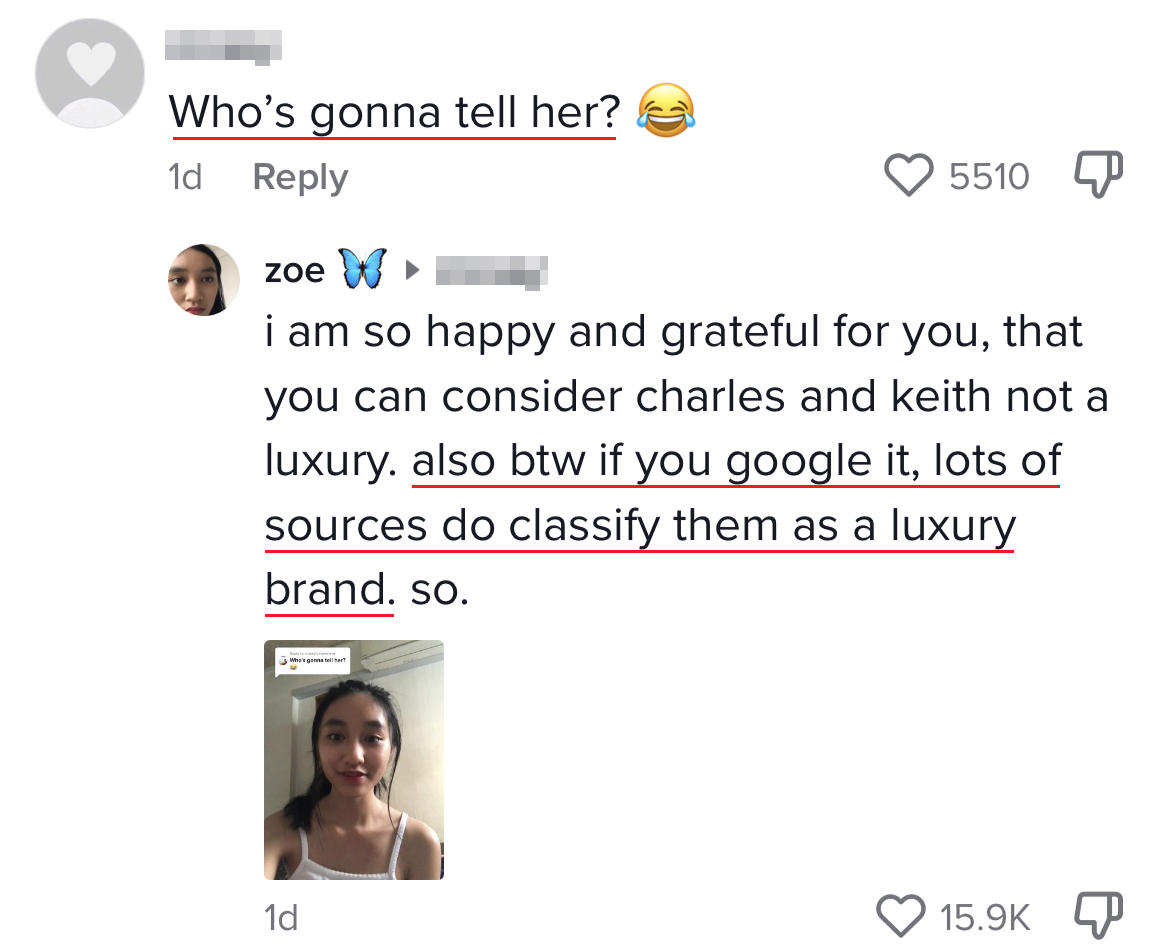
Task: Click the 1d timestamp under the video thumbnail
Action: tap(282, 916)
